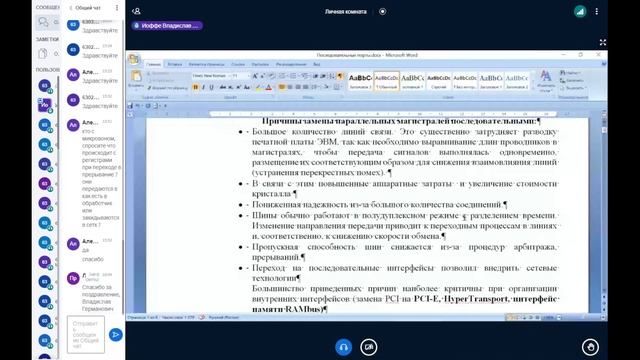Apply the Обычный style from gallery
The height and width of the screenshot is (360, 640).
386,81
